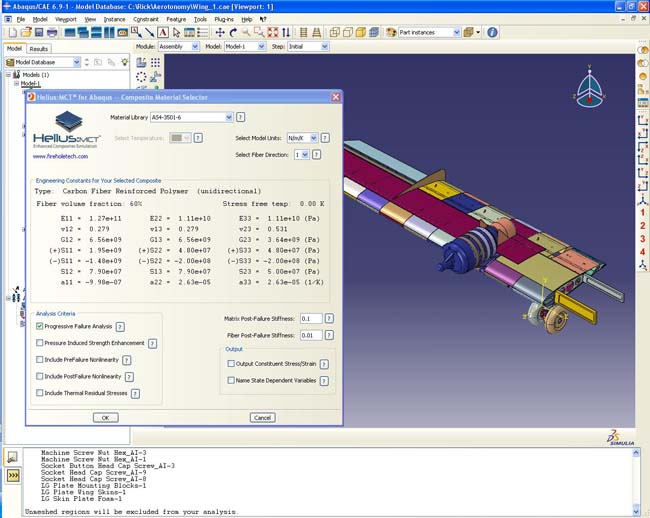The image size is (650, 518).
Task: Open the Model dropdown showing Model-1
Action: click(262, 46)
